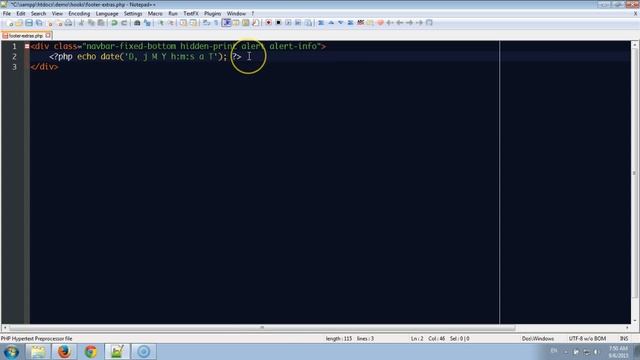
Task: Click the word echo on line 2
Action: (86, 56)
